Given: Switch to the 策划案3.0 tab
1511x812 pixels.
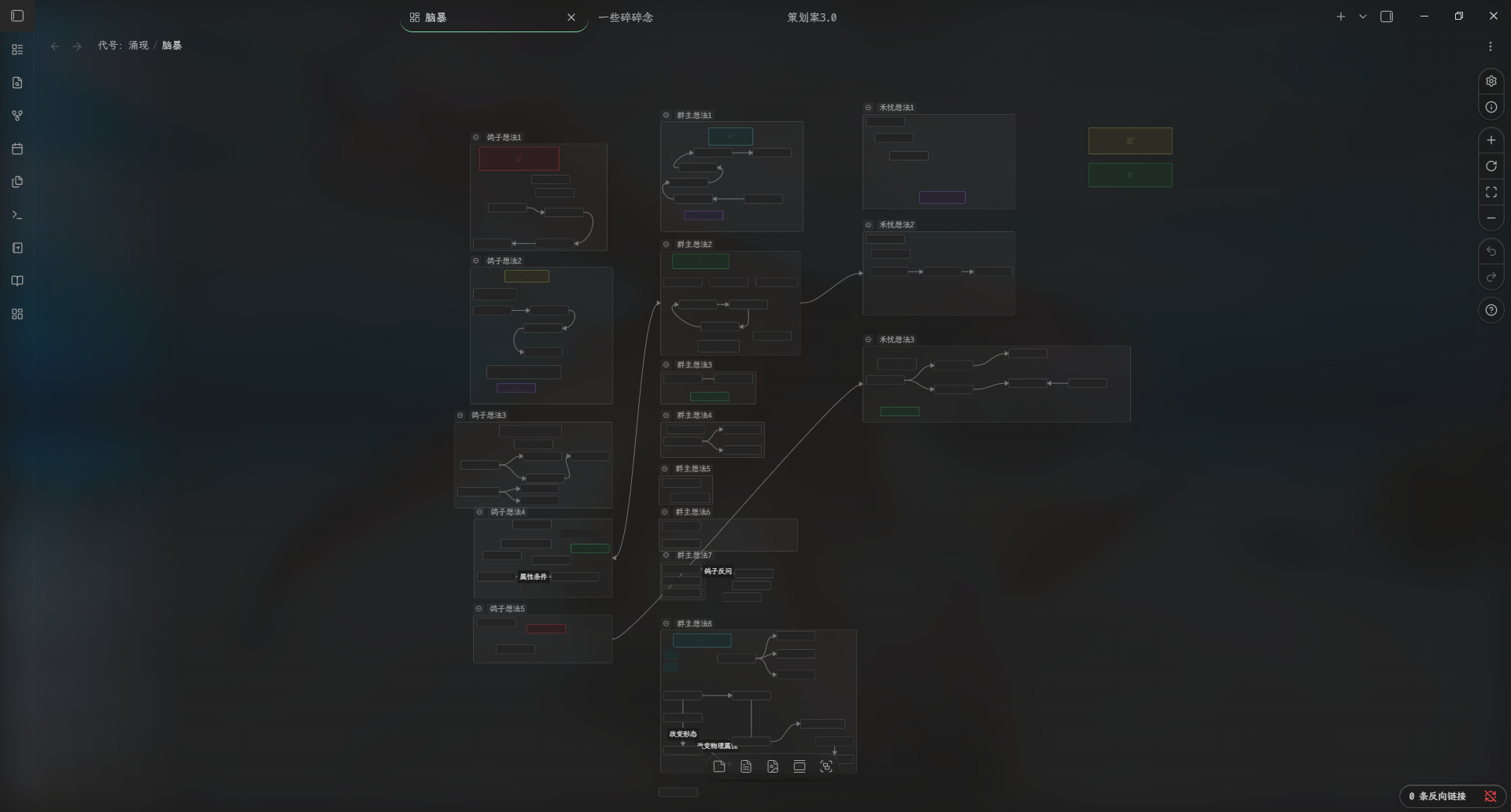Looking at the screenshot, I should 812,17.
